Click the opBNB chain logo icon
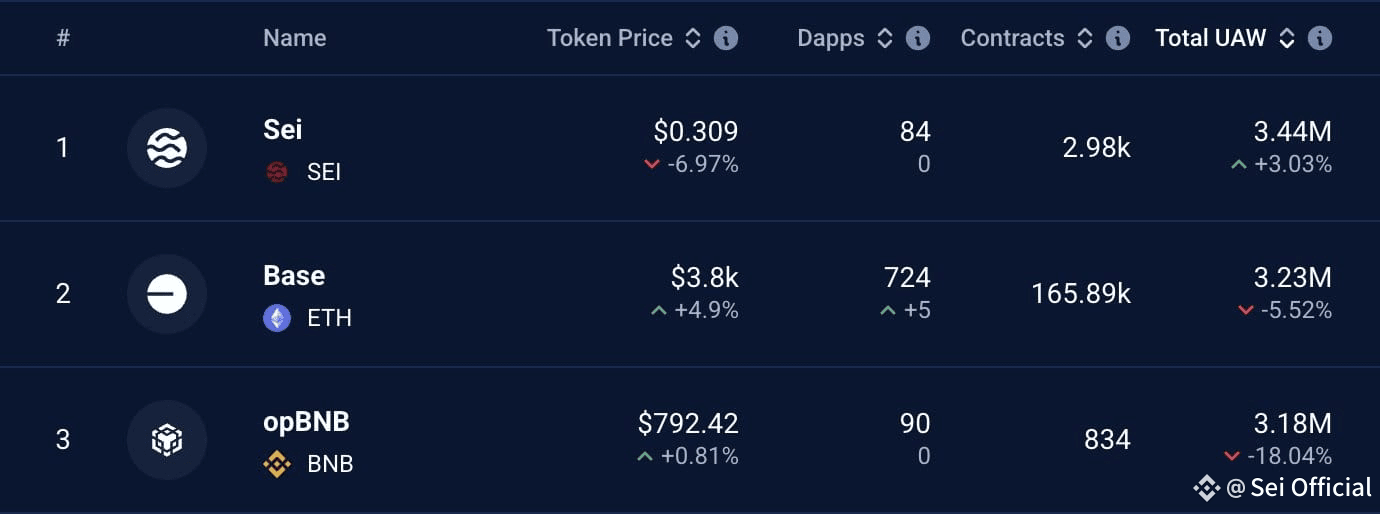1380x514 pixels. [166, 440]
